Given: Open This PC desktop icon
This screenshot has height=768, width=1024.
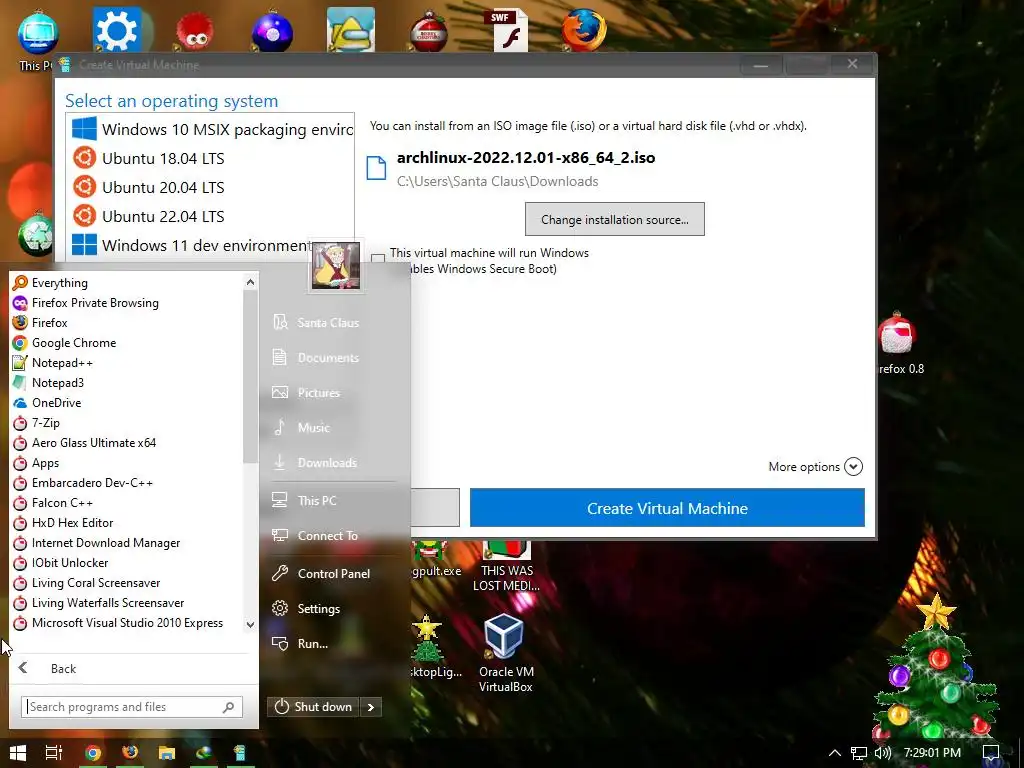Looking at the screenshot, I should point(37,40).
